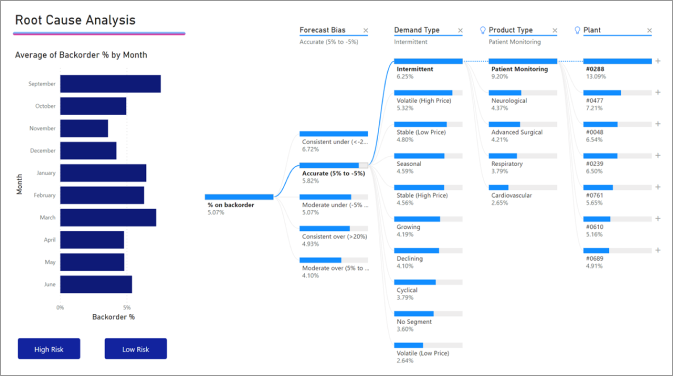Select the Seasonal demand type node
The width and height of the screenshot is (673, 376).
click(x=428, y=164)
